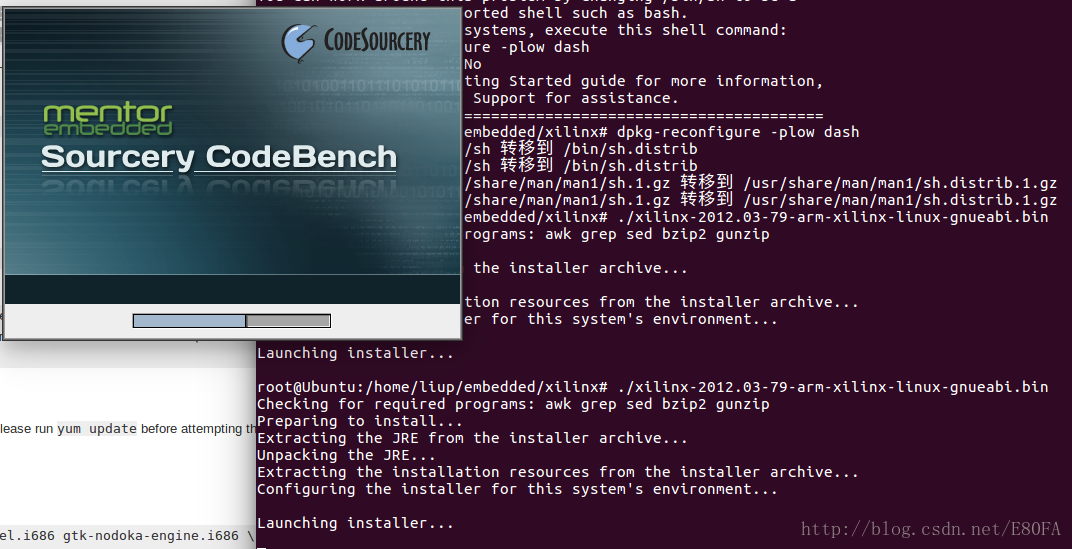Screen dimensions: 1072x549
Task: Click the Mentor Embedded logo
Action: click(108, 119)
